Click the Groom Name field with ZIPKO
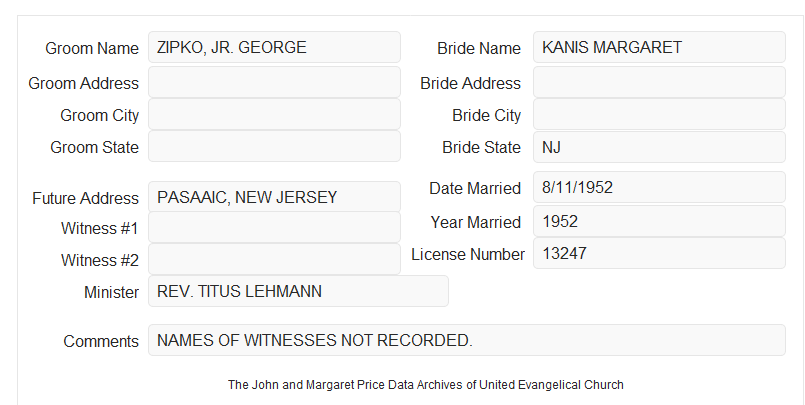Screen dimensions: 805x405 click(274, 47)
